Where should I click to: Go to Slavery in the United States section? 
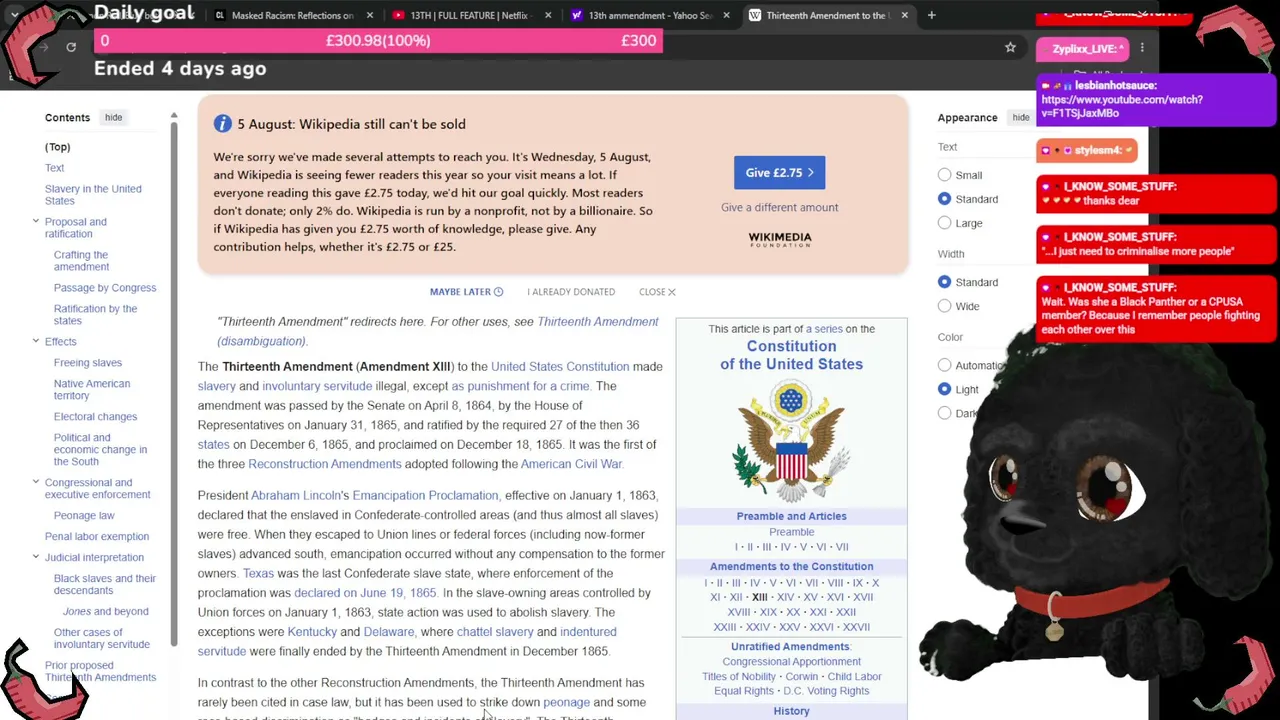pos(93,195)
